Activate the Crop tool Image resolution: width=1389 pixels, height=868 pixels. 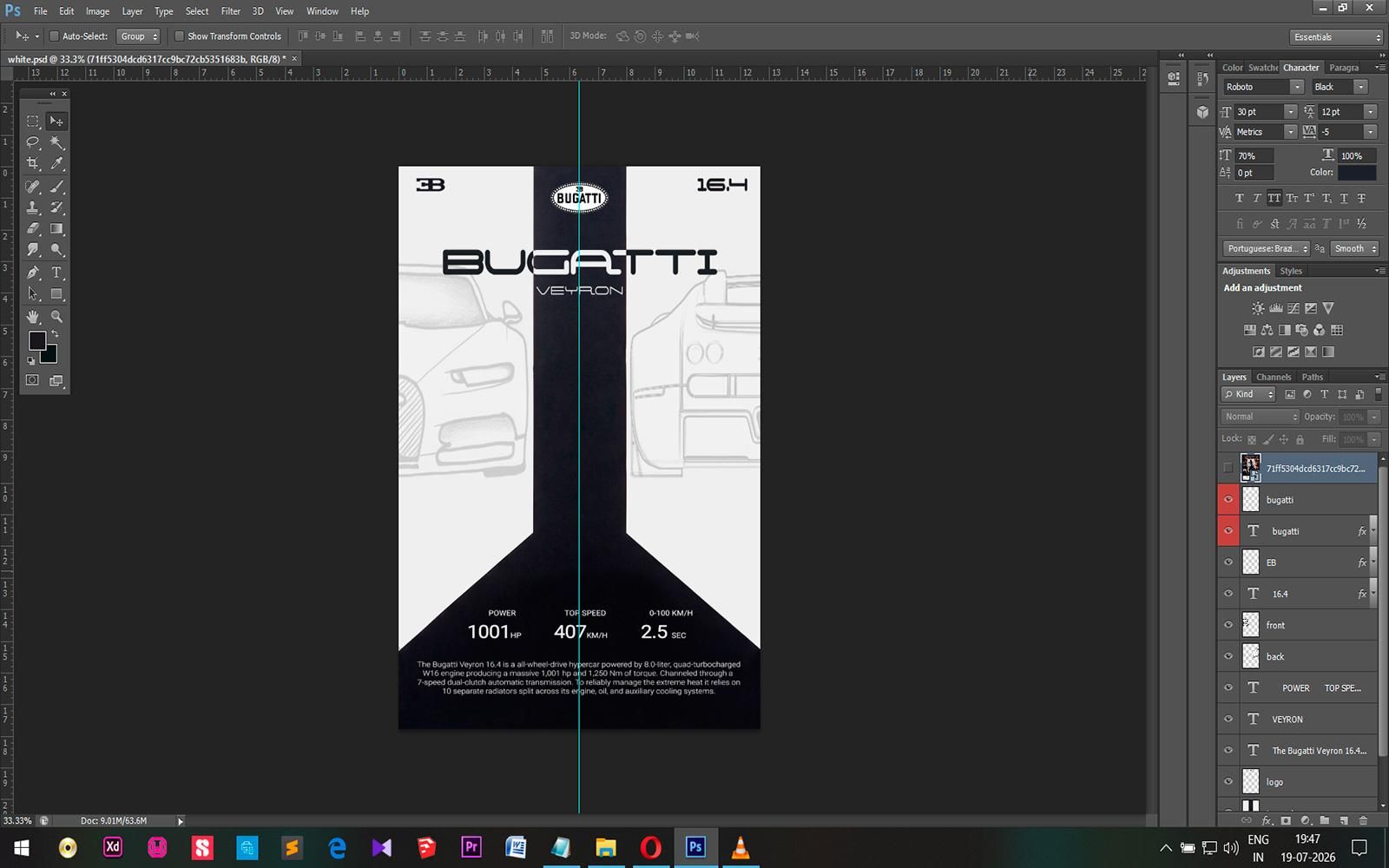point(33,163)
